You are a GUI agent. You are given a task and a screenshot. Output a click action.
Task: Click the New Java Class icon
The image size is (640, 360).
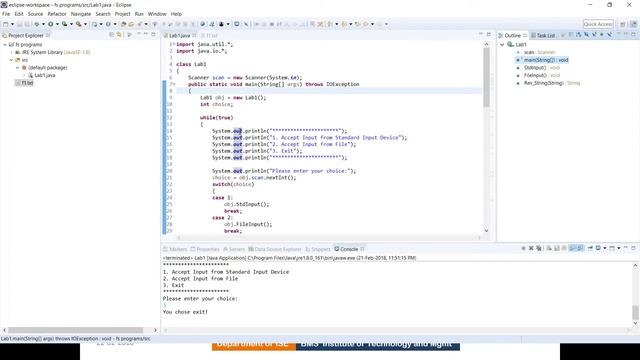108,24
